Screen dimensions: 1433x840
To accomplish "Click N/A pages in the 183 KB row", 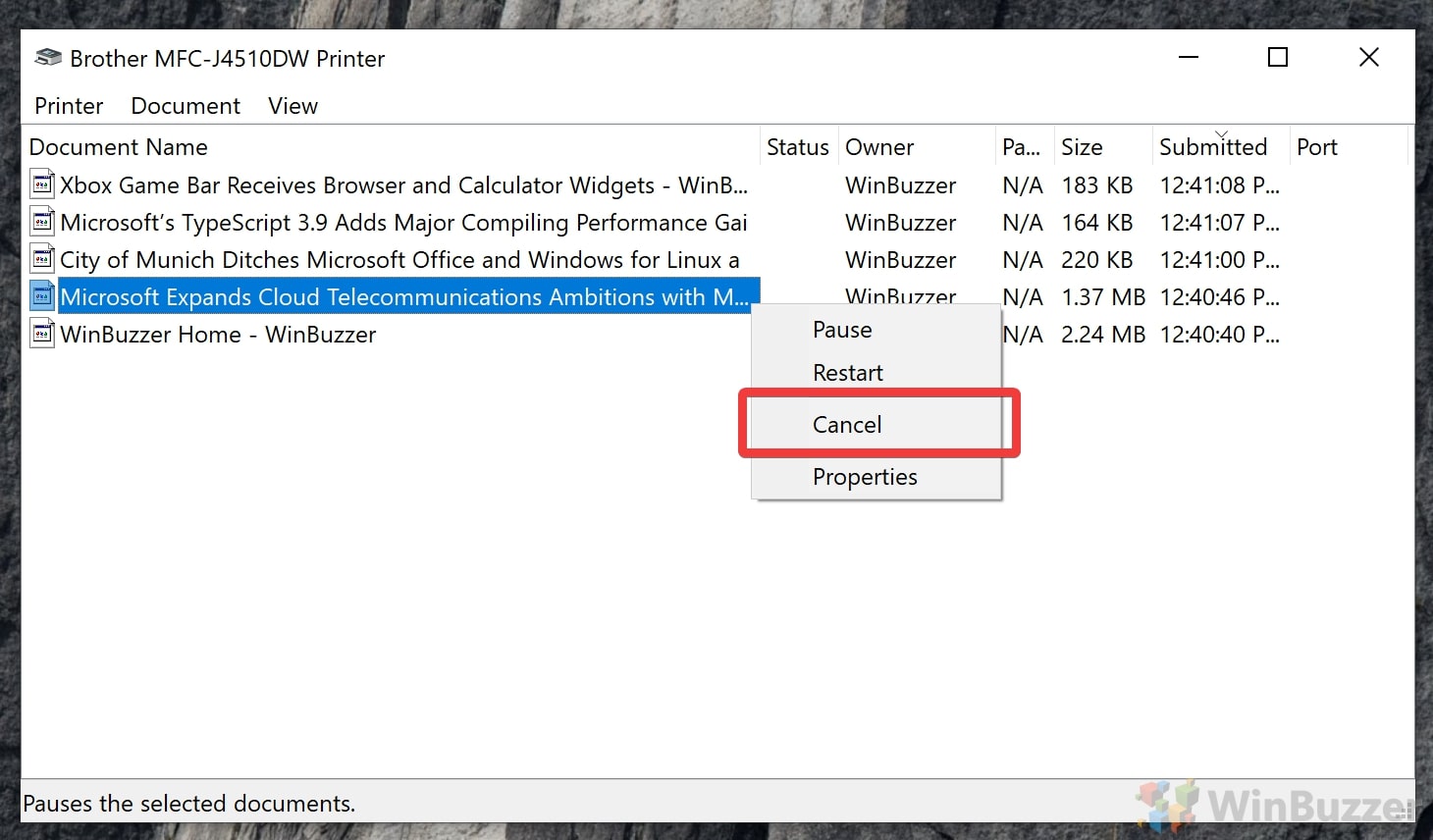I will click(1022, 185).
